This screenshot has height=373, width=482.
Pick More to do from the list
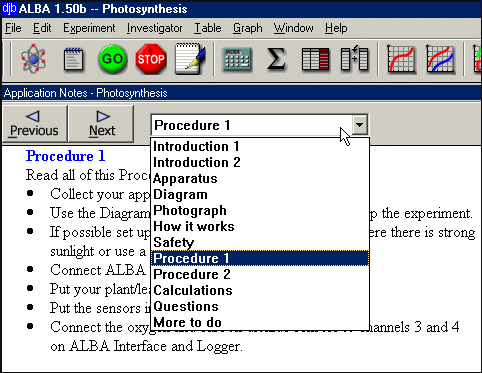260,322
